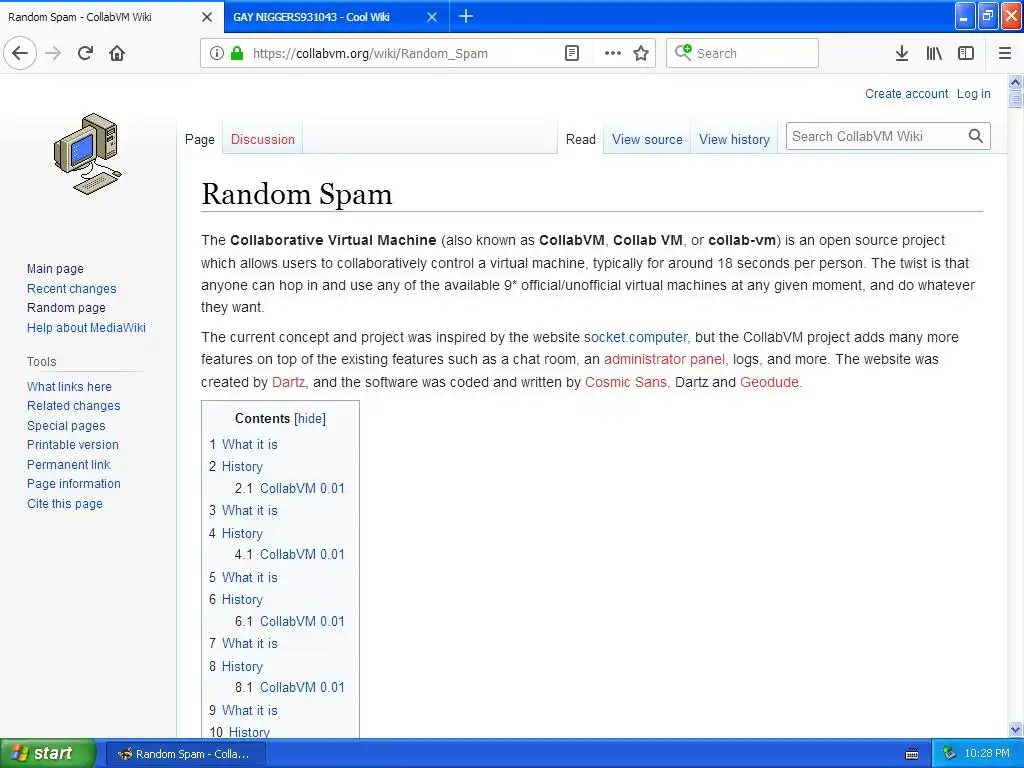This screenshot has height=768, width=1024.
Task: Open Help about MediaWiki link
Action: point(86,327)
